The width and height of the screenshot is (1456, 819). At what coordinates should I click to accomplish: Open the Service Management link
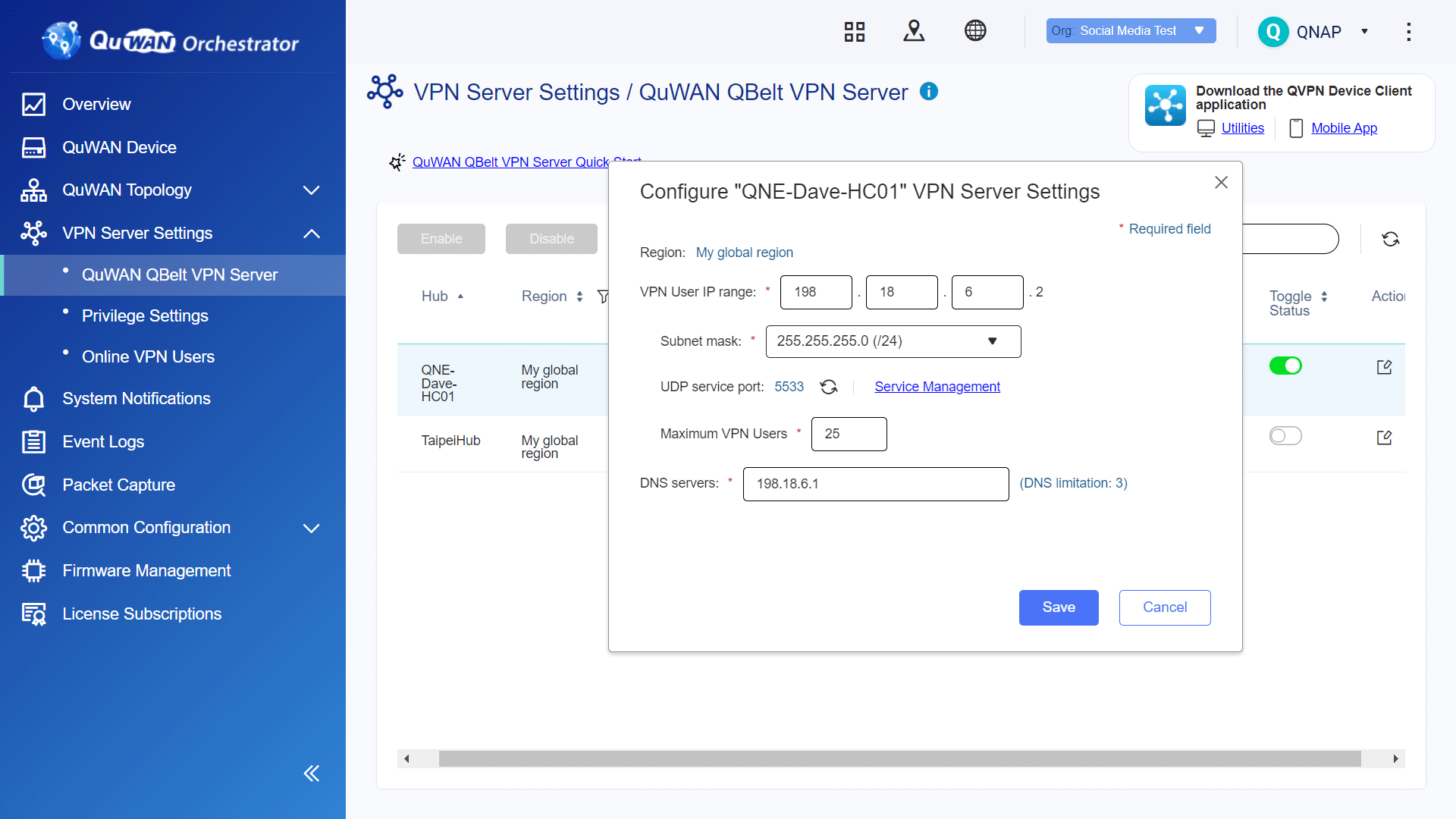pyautogui.click(x=937, y=387)
